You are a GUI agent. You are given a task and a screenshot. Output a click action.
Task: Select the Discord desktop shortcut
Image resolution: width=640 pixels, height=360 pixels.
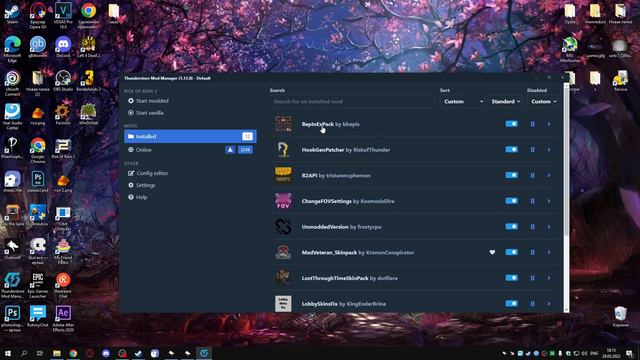63,47
